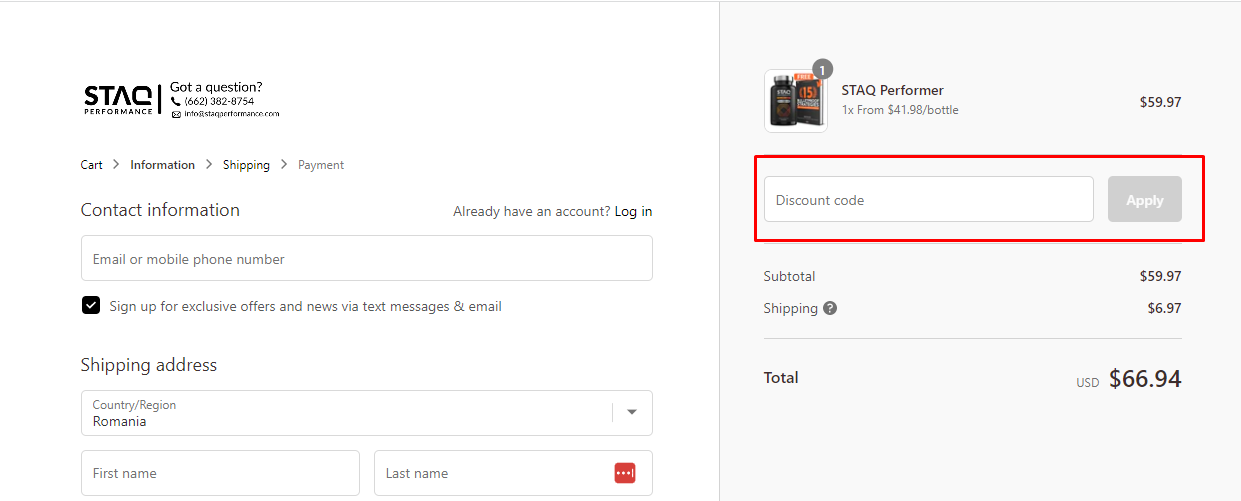The height and width of the screenshot is (501, 1241).
Task: Click the Contact information heading
Action: [x=160, y=210]
